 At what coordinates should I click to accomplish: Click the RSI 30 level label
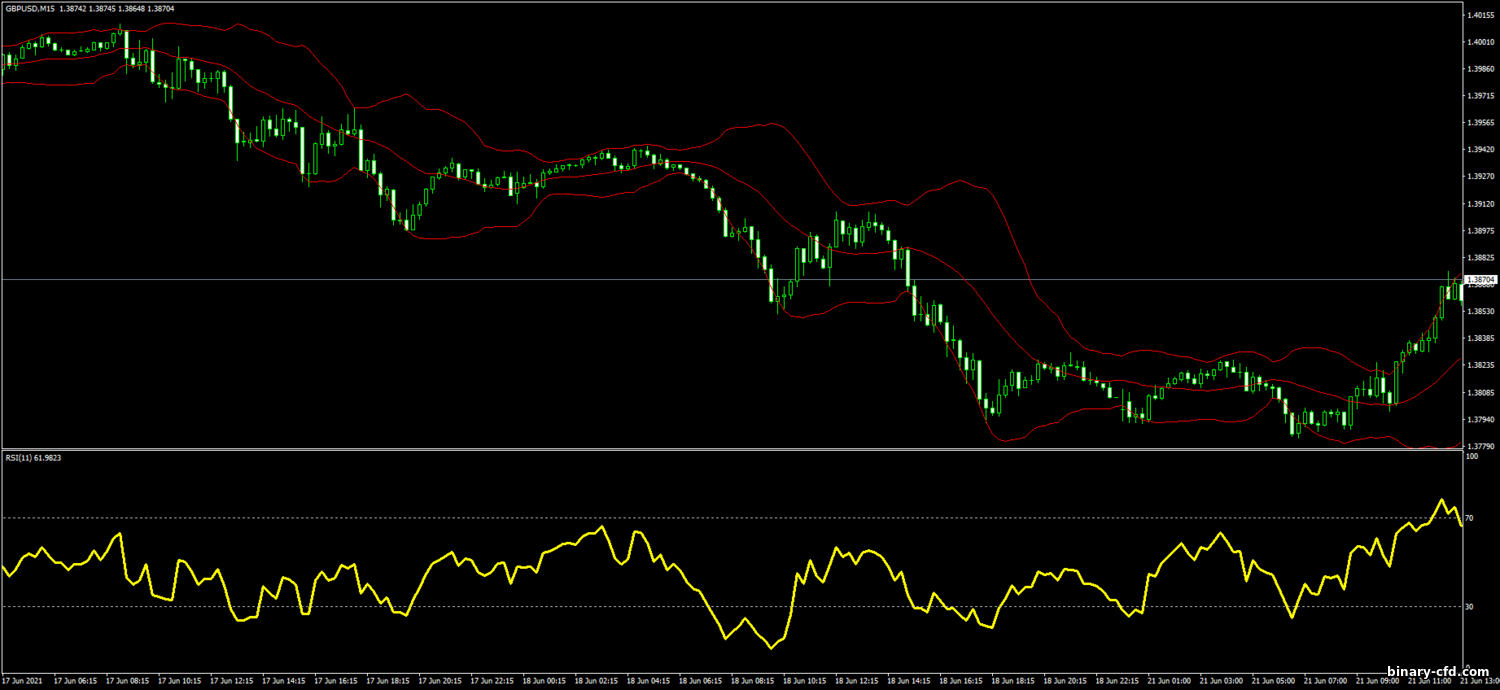1470,607
